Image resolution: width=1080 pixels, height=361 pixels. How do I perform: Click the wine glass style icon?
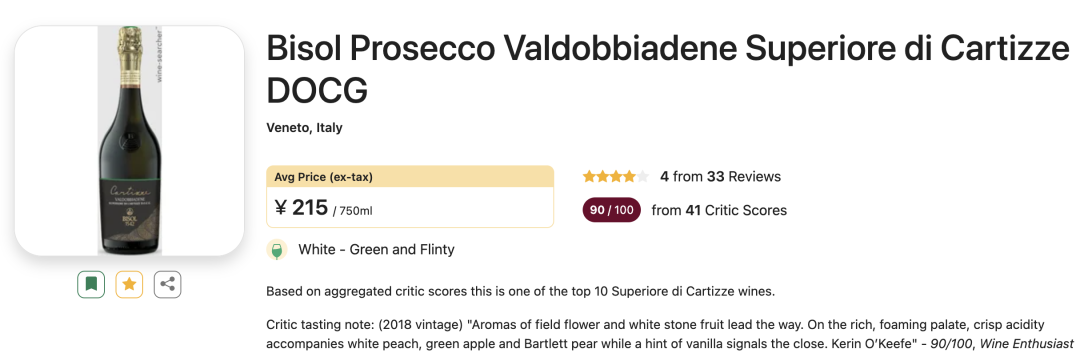click(277, 250)
